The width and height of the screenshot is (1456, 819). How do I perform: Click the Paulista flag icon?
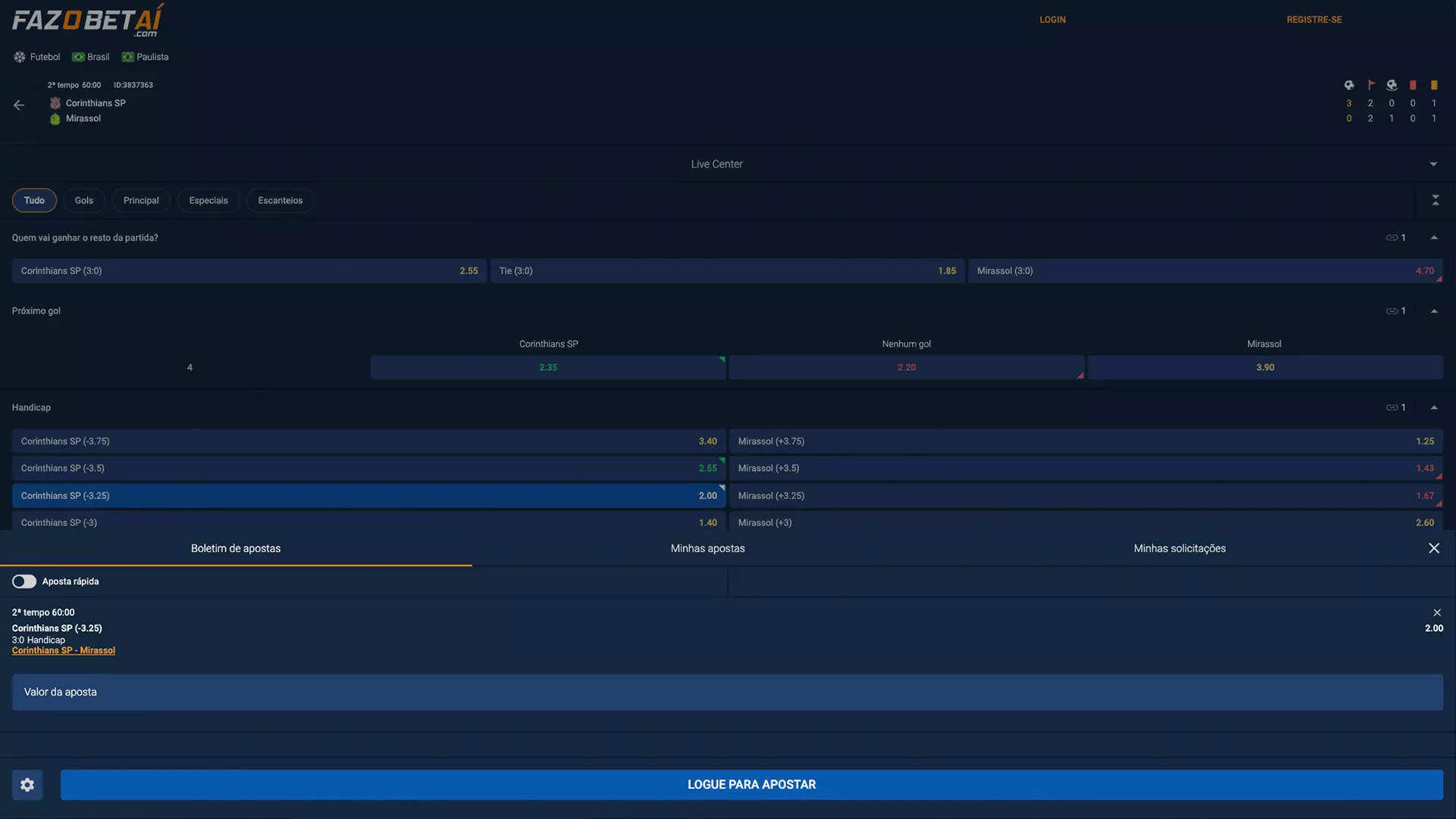pos(127,57)
